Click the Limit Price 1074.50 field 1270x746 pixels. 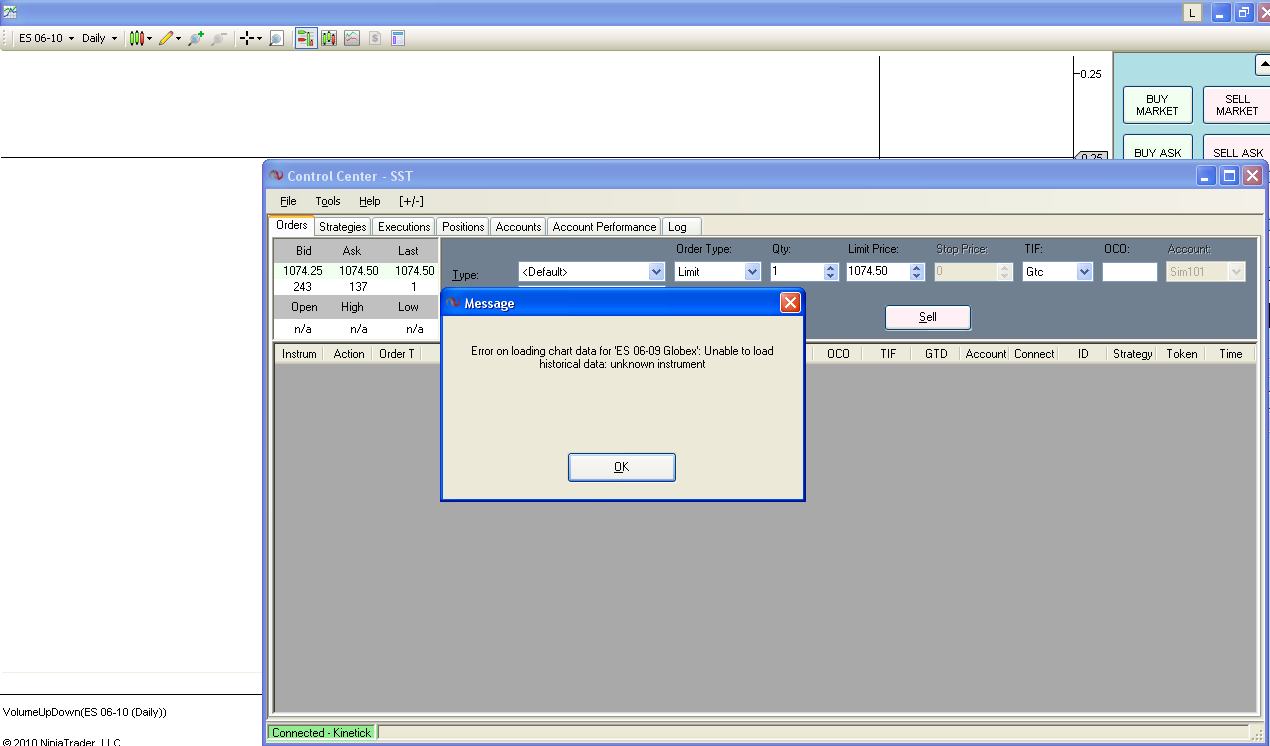click(878, 271)
